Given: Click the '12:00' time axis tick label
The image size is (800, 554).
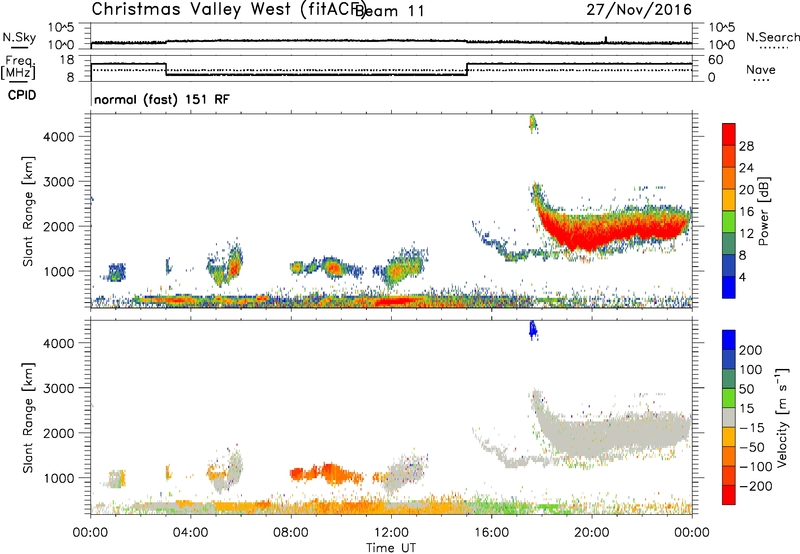Looking at the screenshot, I should [x=391, y=533].
